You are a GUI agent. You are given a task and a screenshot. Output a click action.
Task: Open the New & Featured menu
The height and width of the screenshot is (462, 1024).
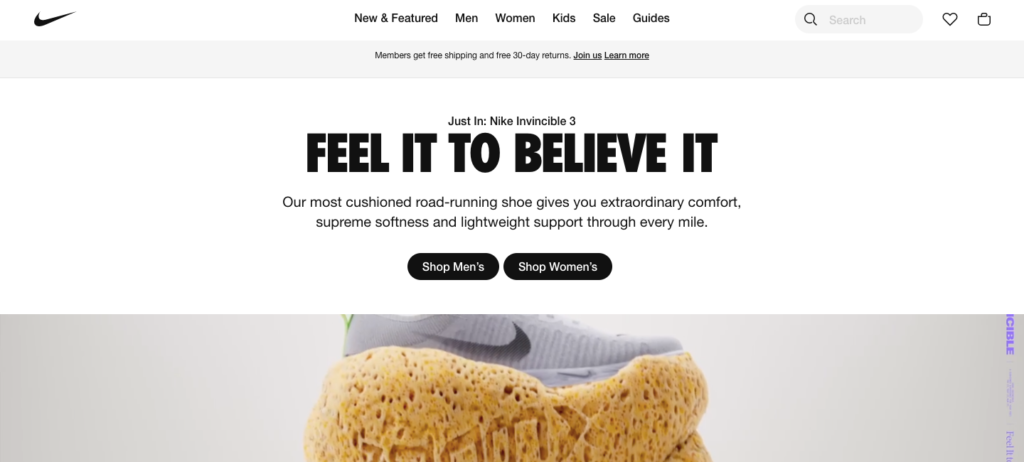(x=396, y=18)
